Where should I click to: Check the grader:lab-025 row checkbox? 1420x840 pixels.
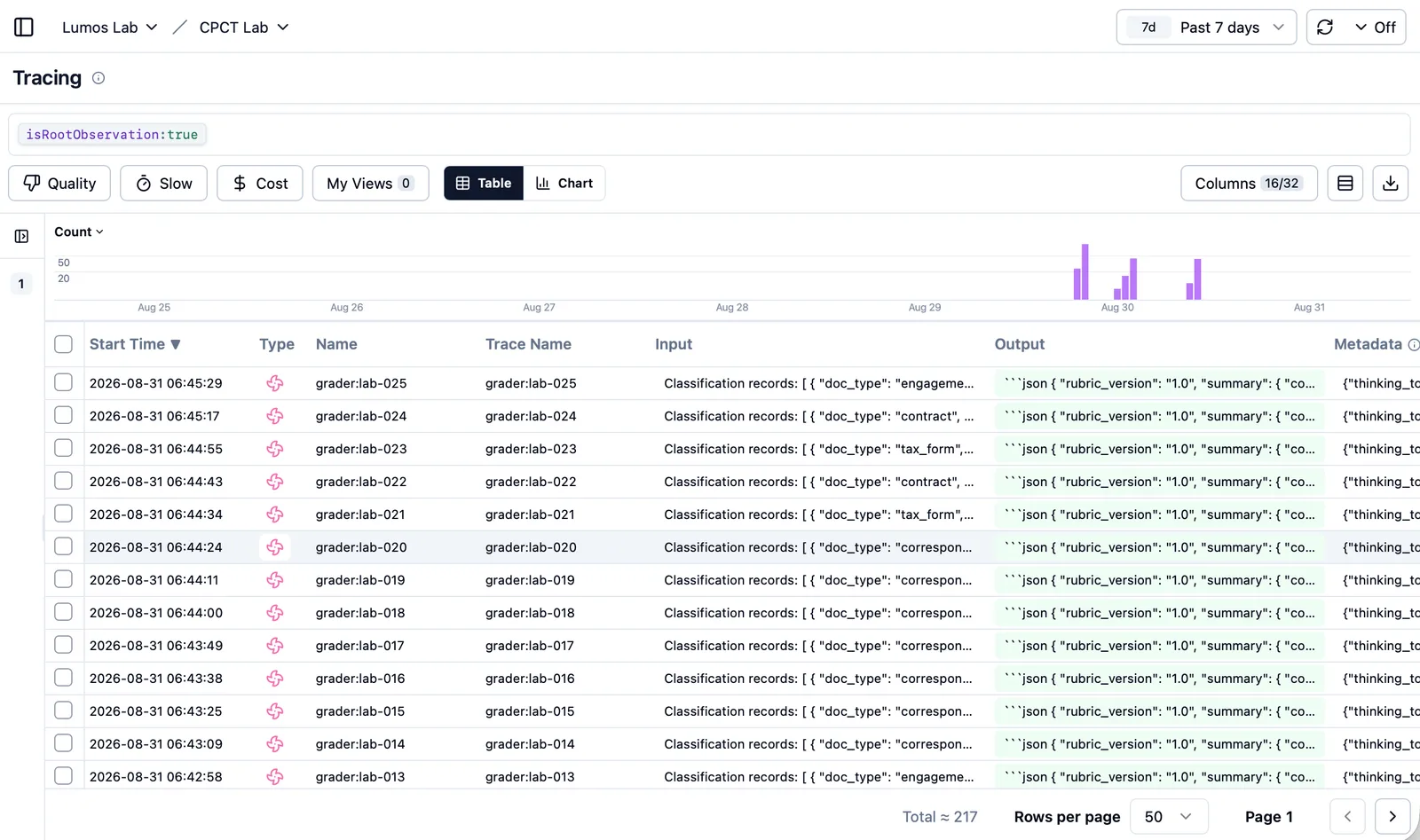[63, 382]
